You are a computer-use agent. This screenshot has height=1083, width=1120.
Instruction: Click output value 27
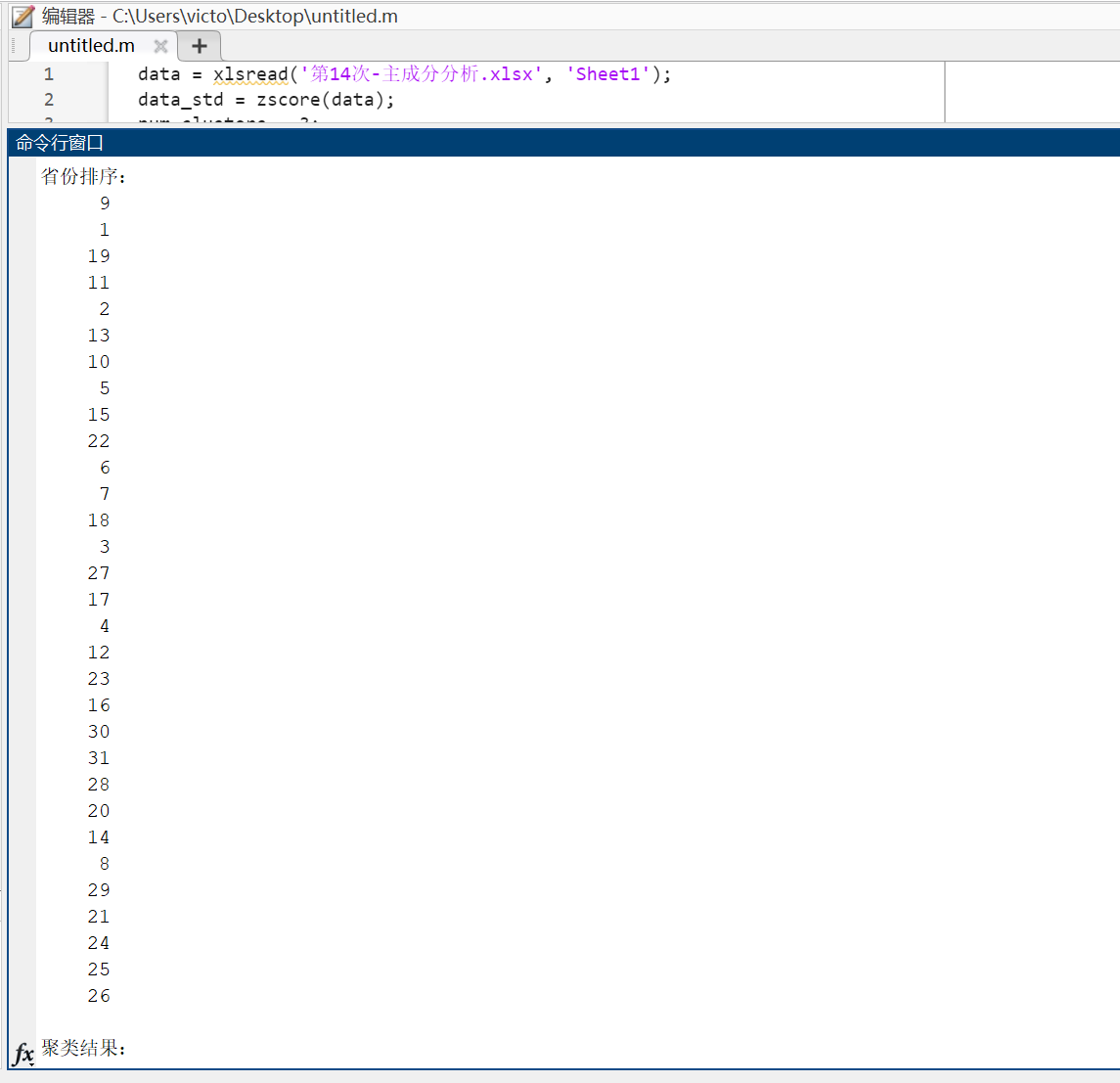[x=99, y=573]
